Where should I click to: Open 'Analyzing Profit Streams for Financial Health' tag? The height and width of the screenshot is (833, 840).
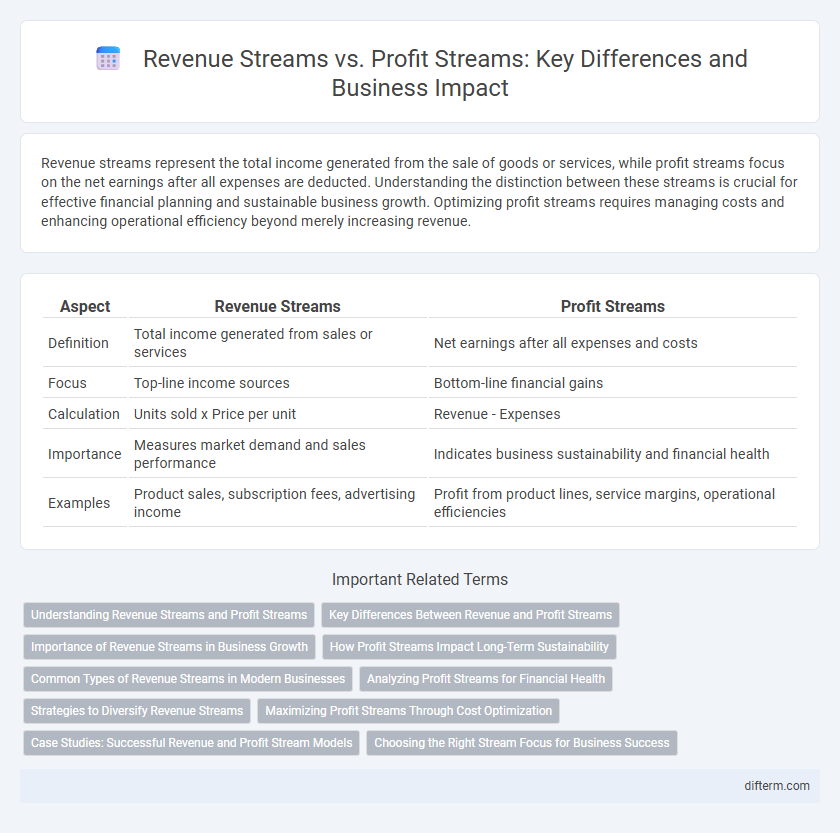tap(486, 679)
